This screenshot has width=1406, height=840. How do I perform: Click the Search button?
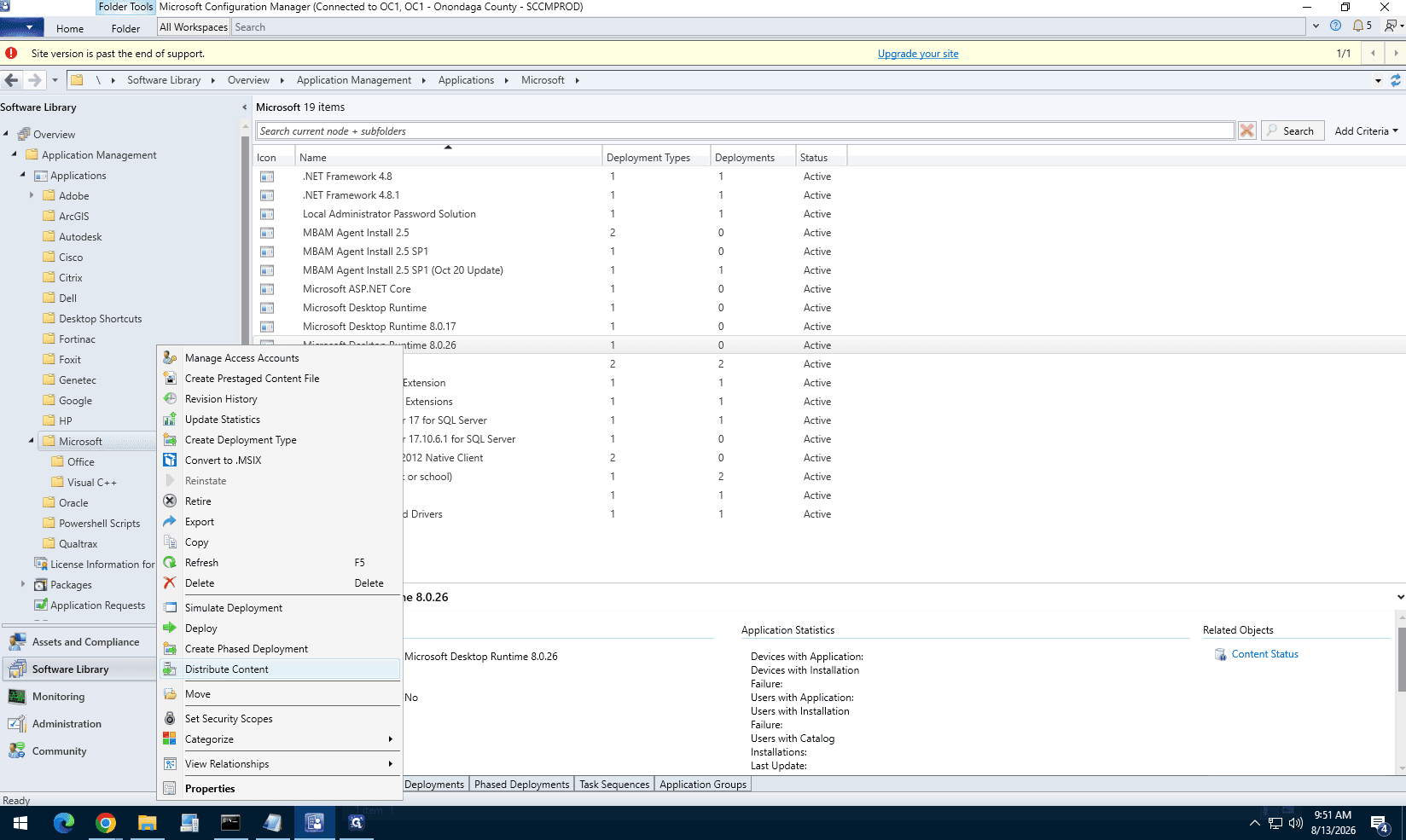click(x=1293, y=130)
